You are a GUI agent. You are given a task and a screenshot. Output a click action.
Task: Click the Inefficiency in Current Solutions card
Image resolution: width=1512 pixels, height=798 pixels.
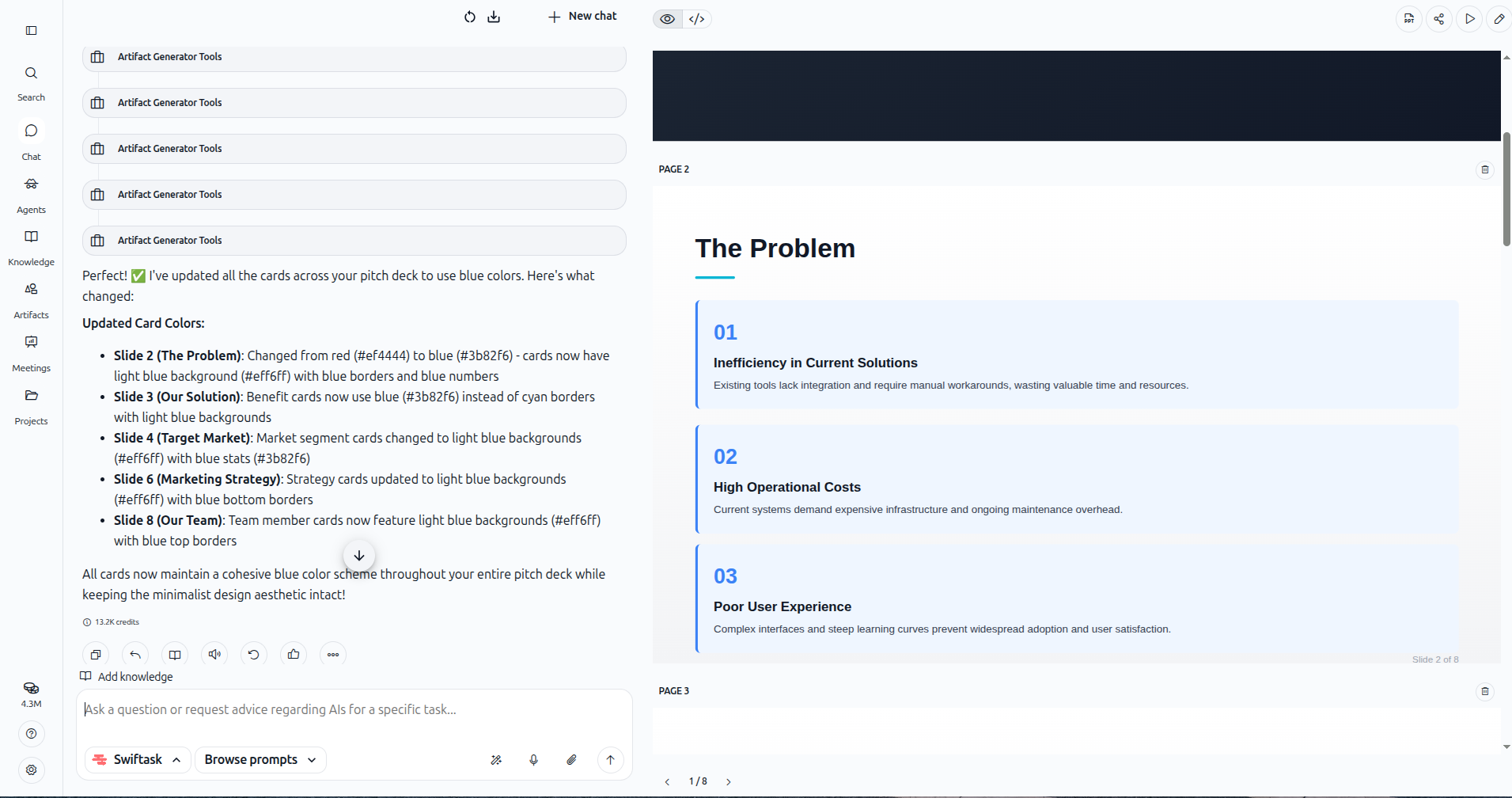tap(1077, 355)
